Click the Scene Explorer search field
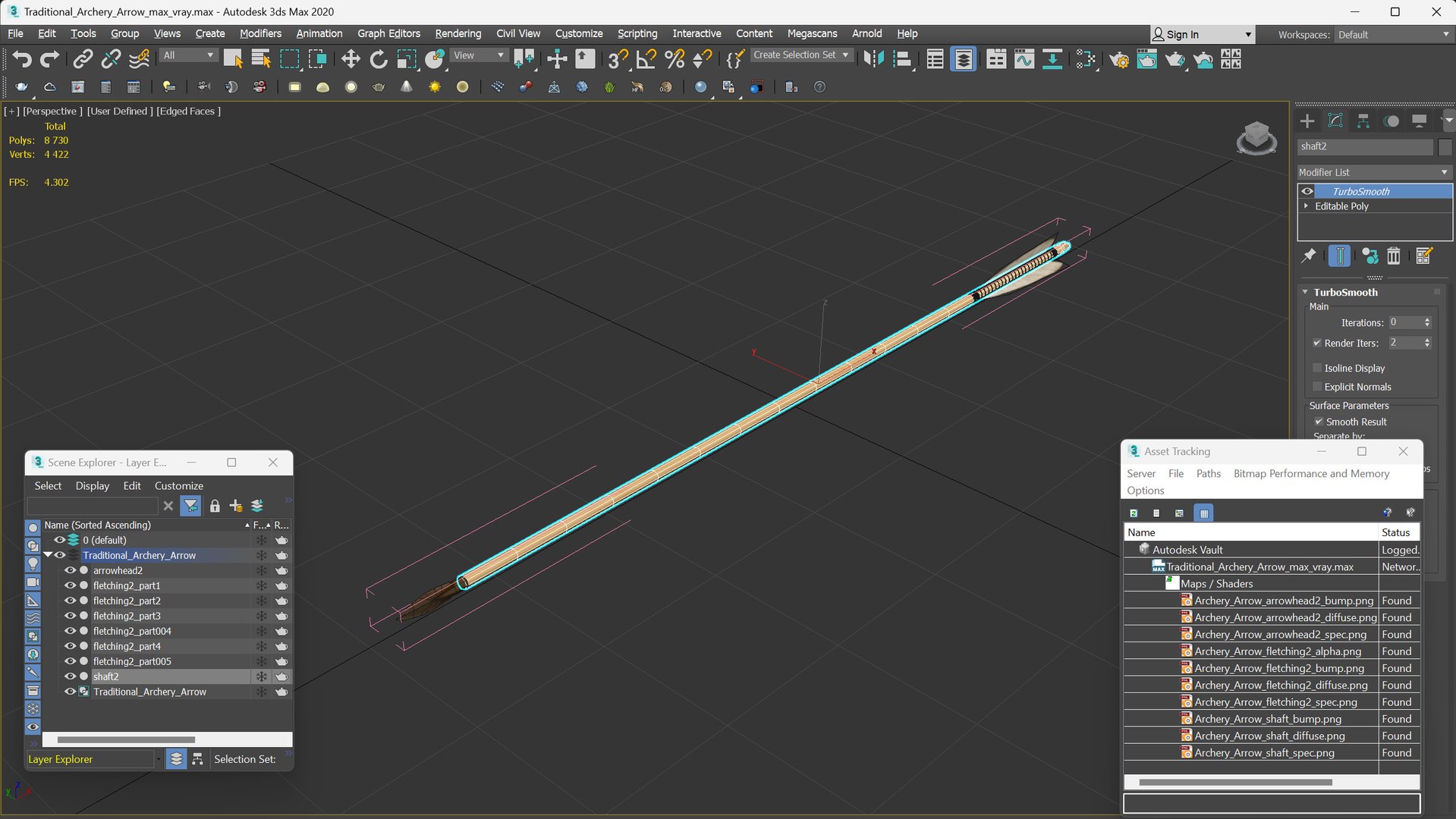 pyautogui.click(x=93, y=506)
